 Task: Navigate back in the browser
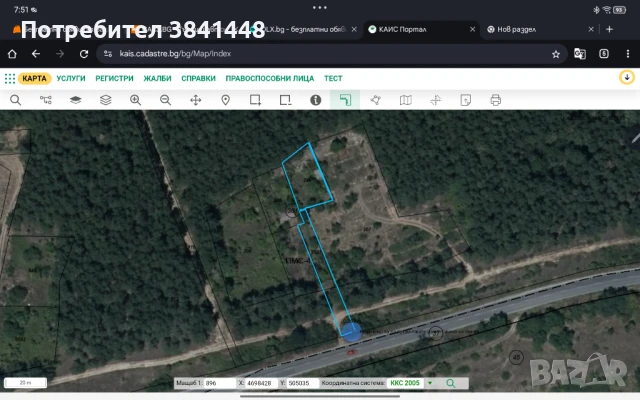36,53
